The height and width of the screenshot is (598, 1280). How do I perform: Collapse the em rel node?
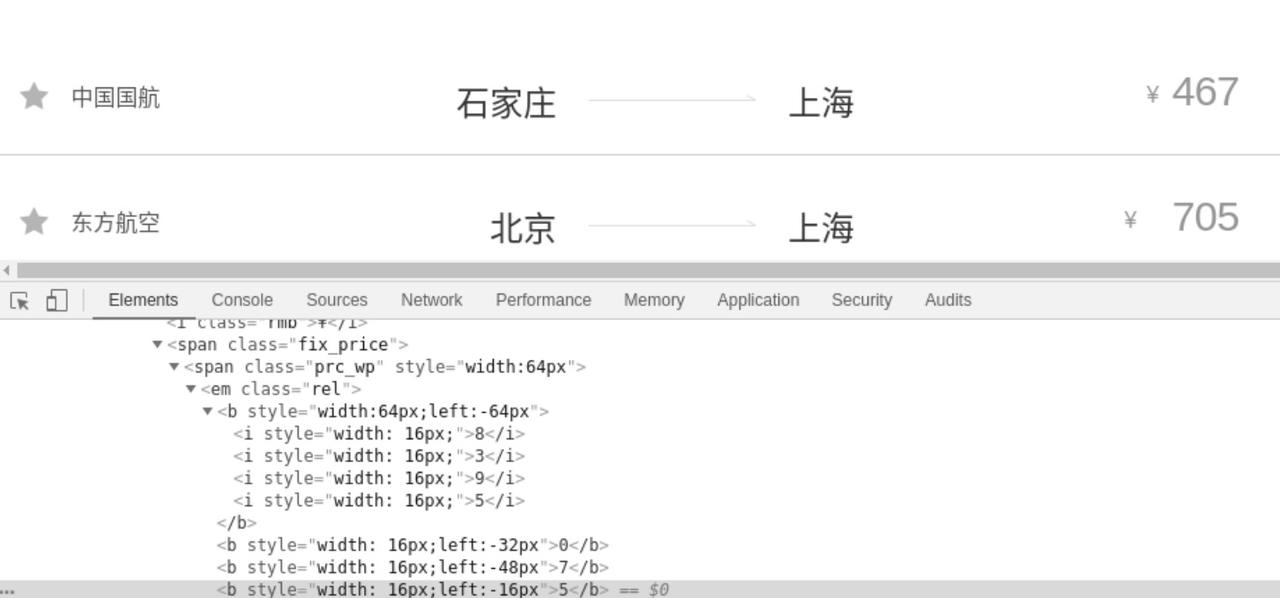coord(191,389)
